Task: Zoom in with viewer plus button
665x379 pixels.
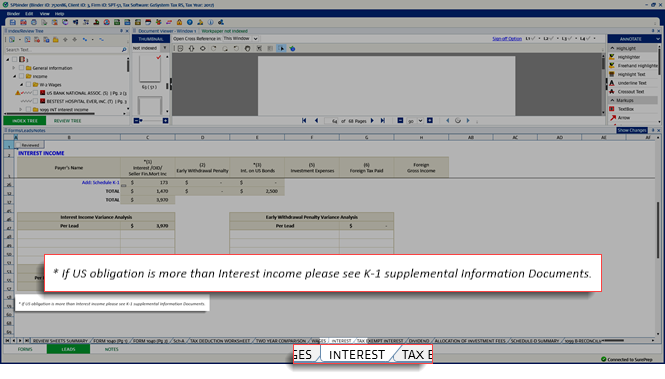Action: pos(430,120)
